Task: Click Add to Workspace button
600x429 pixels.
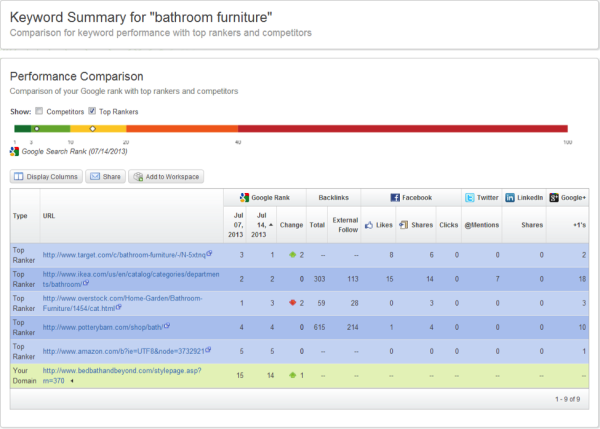Action: click(166, 176)
